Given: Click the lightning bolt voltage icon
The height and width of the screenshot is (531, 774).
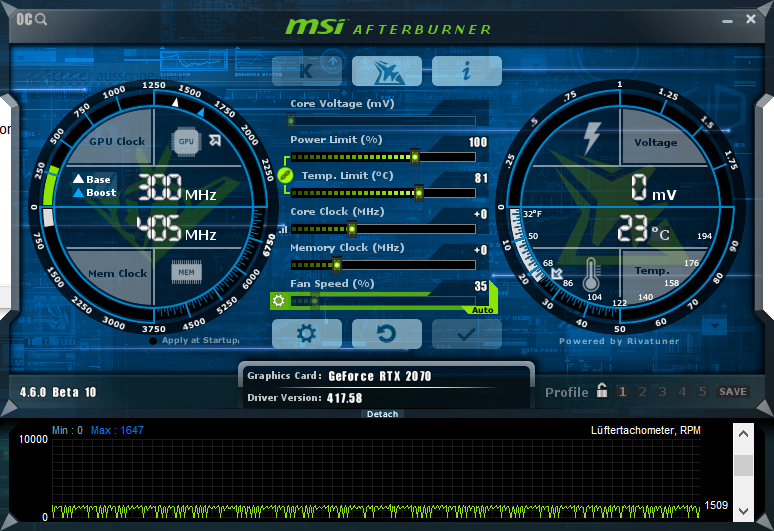Looking at the screenshot, I should point(592,138).
